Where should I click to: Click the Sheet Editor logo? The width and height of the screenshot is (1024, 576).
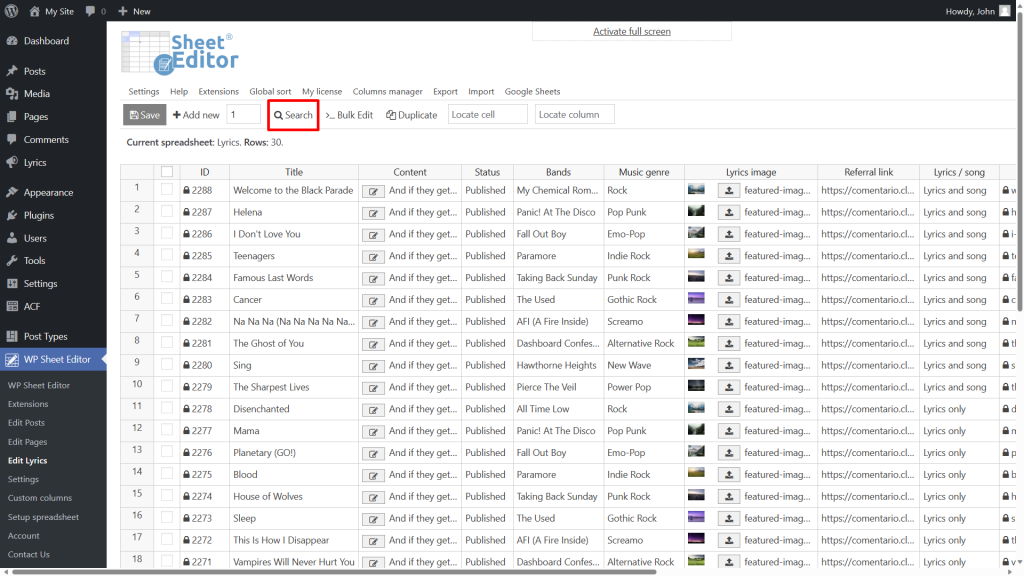point(180,53)
